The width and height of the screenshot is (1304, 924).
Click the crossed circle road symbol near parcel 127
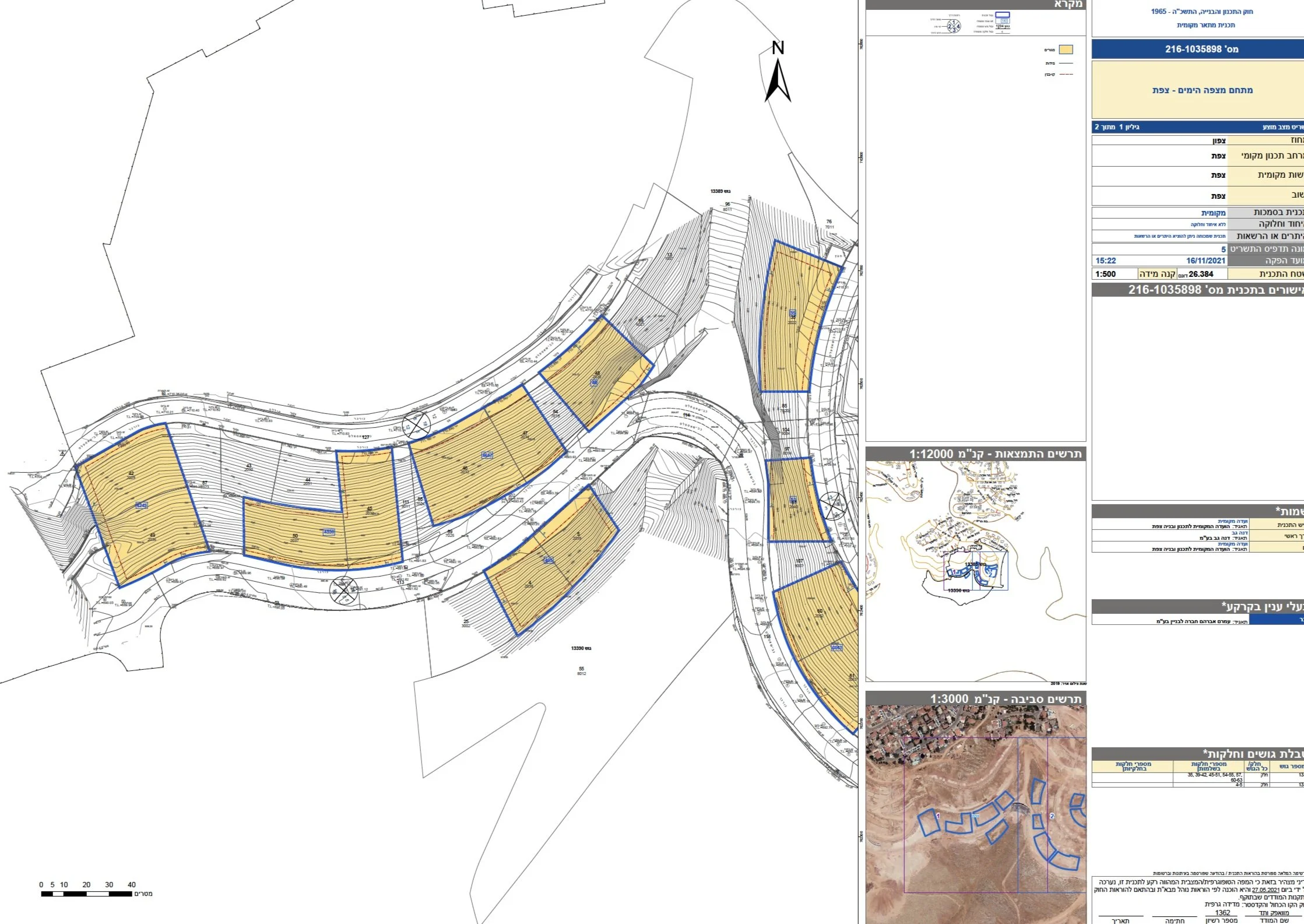417,424
